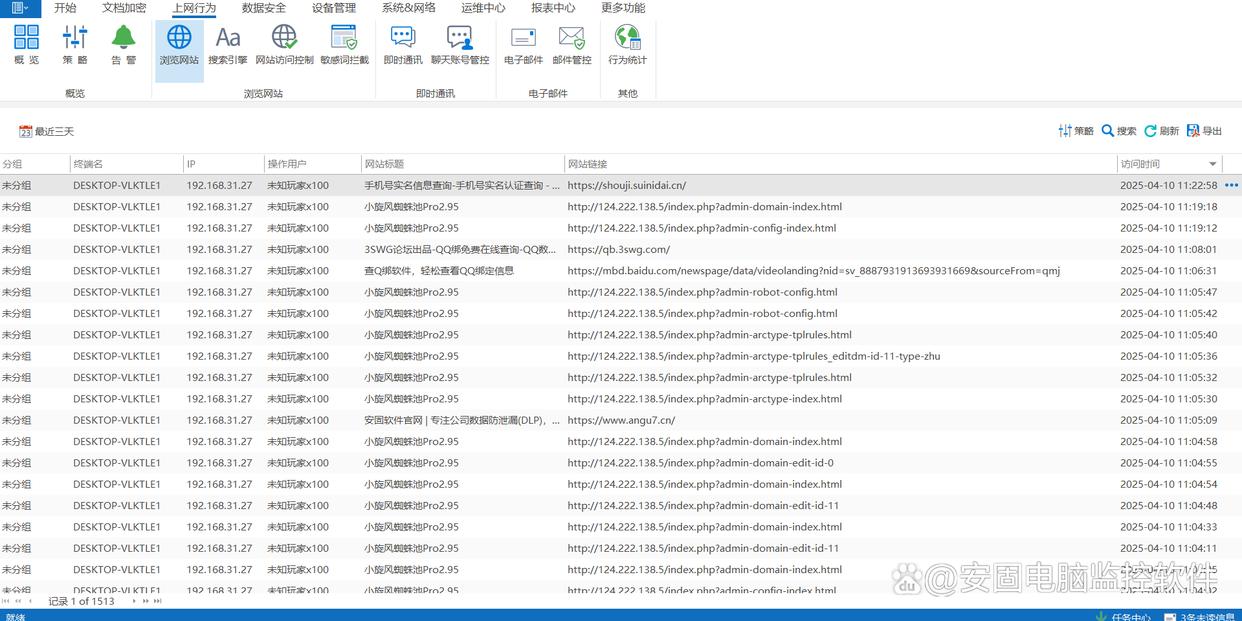Click the 告警 alert bell icon
This screenshot has height=621, width=1242.
[123, 45]
